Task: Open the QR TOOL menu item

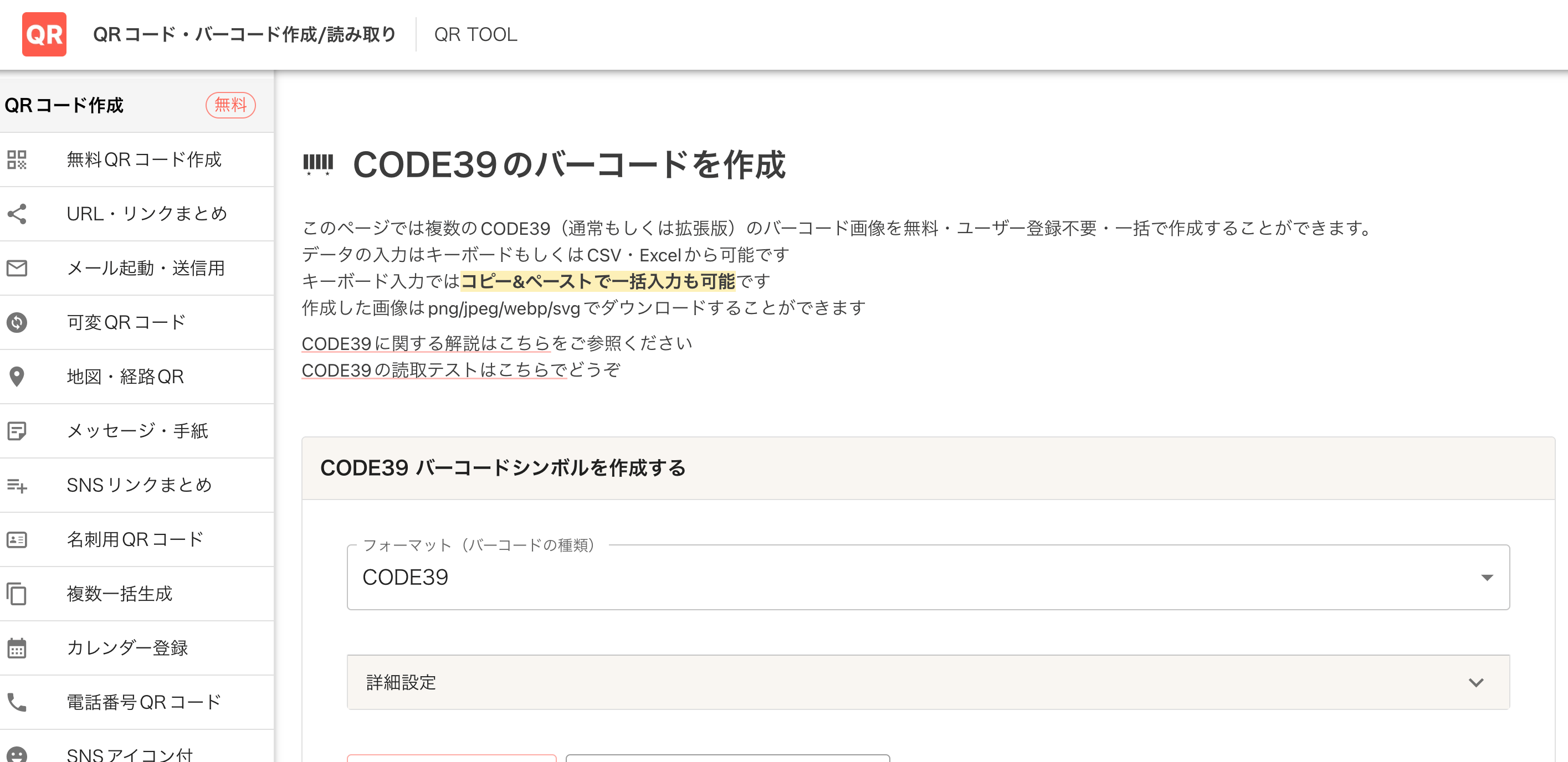Action: (x=475, y=35)
